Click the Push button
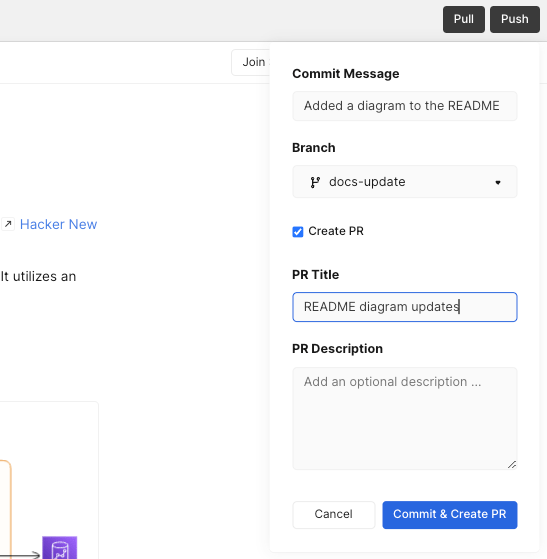The image size is (547, 559). [x=515, y=19]
